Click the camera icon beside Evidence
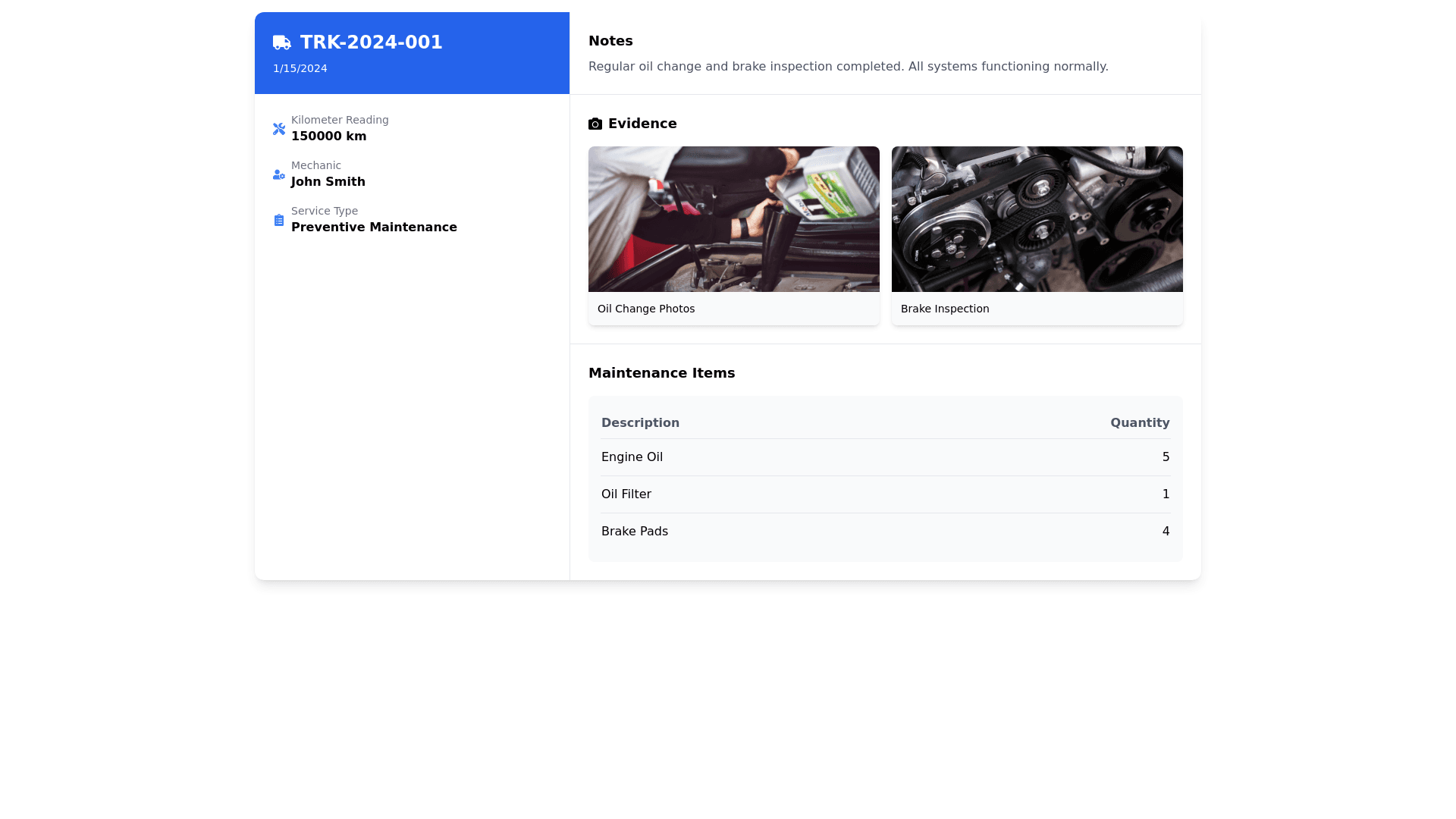Viewport: 1456px width, 819px height. pos(595,124)
